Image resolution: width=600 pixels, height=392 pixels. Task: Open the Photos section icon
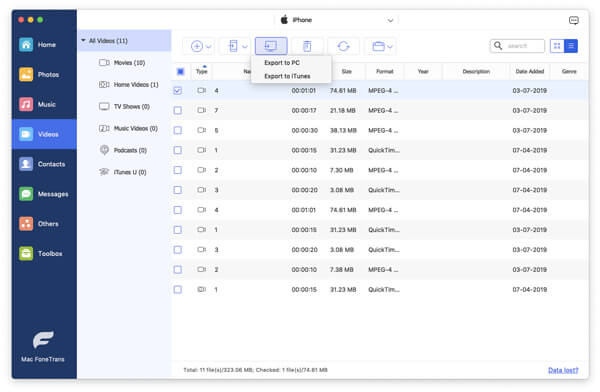coord(26,74)
